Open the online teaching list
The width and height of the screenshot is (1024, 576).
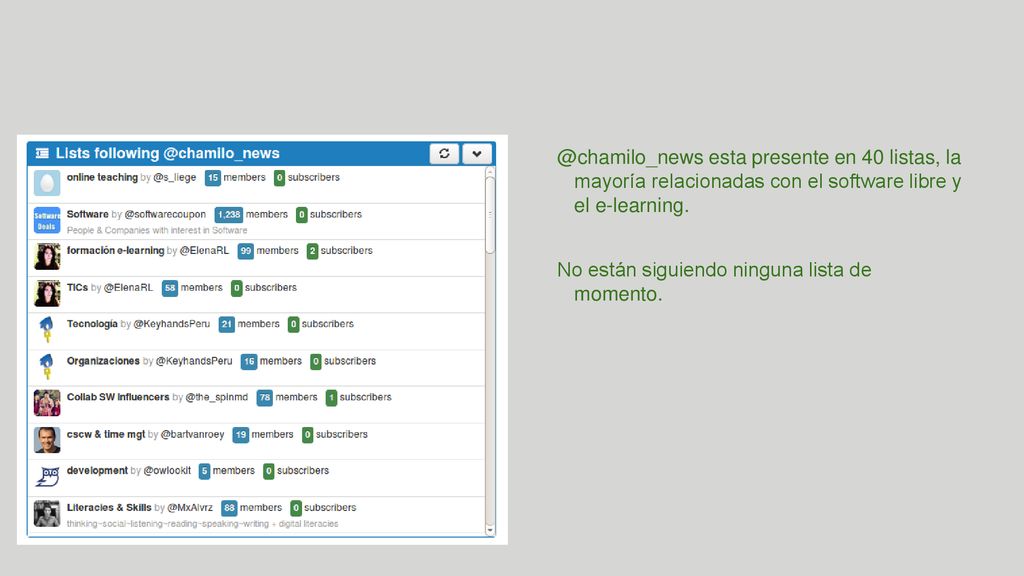click(102, 177)
